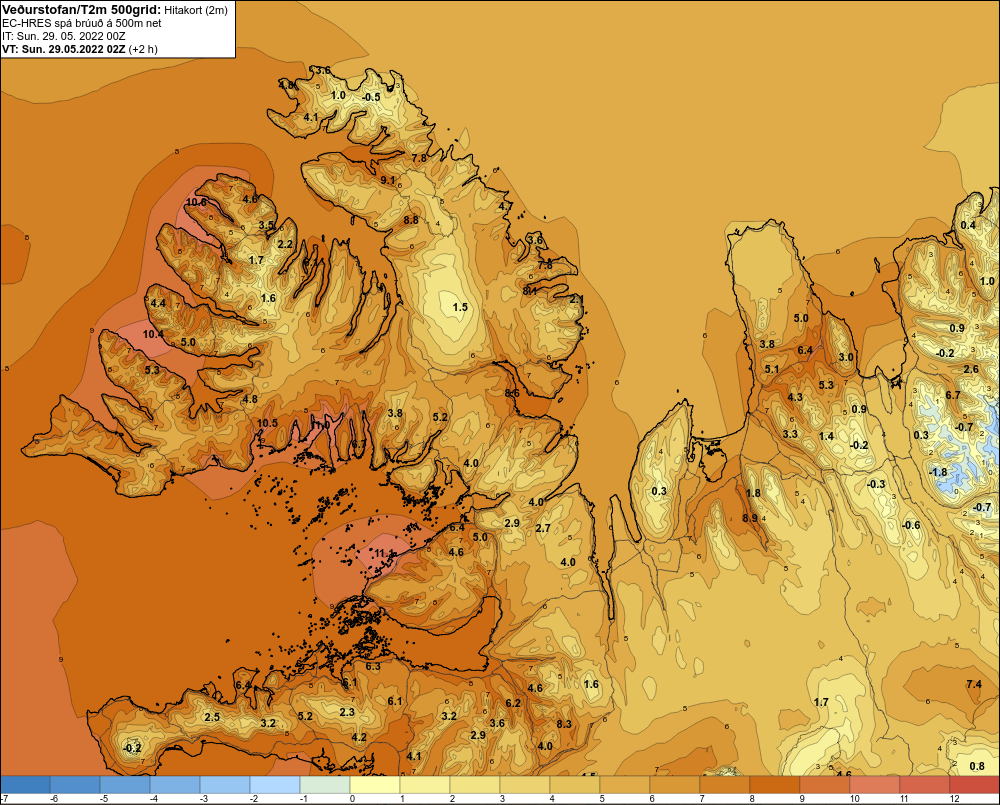Screen dimensions: 1000x805
Task: Click the 'EC-HRES spá brúuð á 500m net' line
Action: click(82, 23)
